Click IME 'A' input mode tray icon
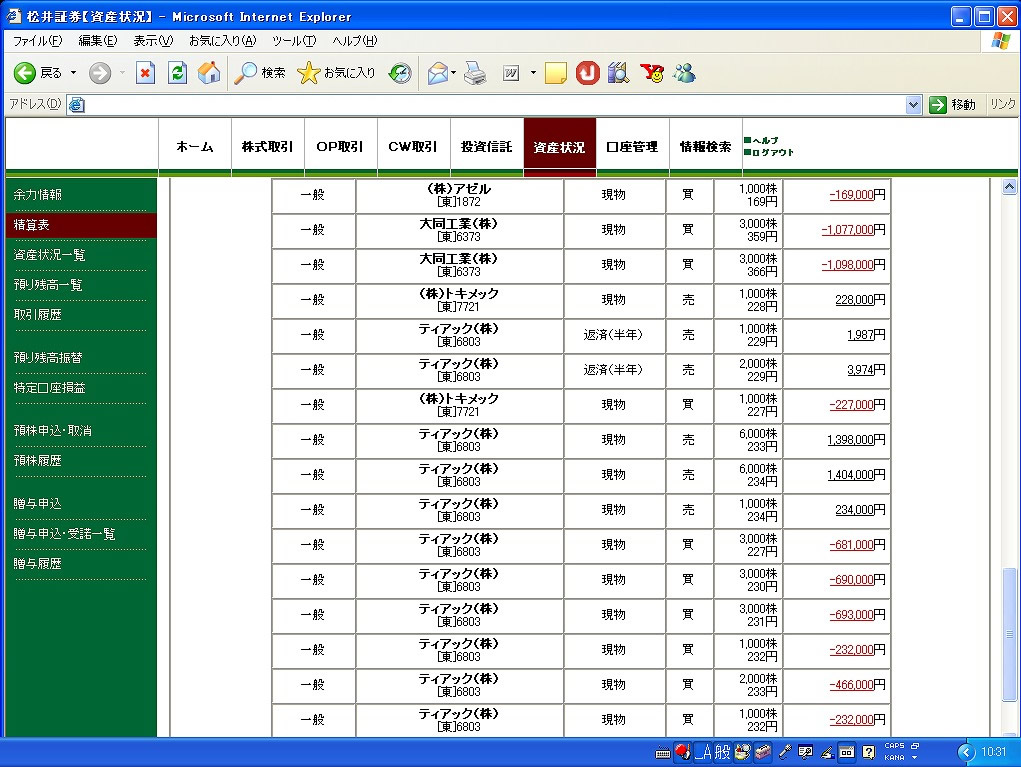1021x767 pixels. 703,753
